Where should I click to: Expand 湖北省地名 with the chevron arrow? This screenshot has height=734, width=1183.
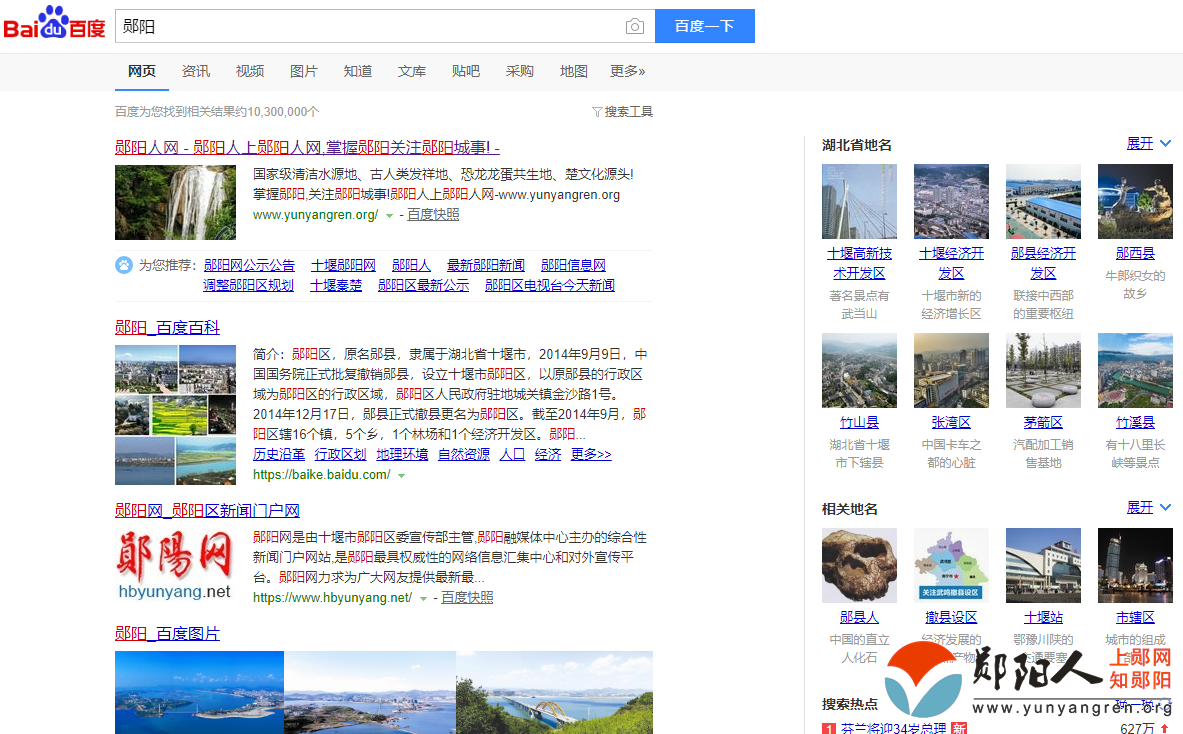(1166, 143)
